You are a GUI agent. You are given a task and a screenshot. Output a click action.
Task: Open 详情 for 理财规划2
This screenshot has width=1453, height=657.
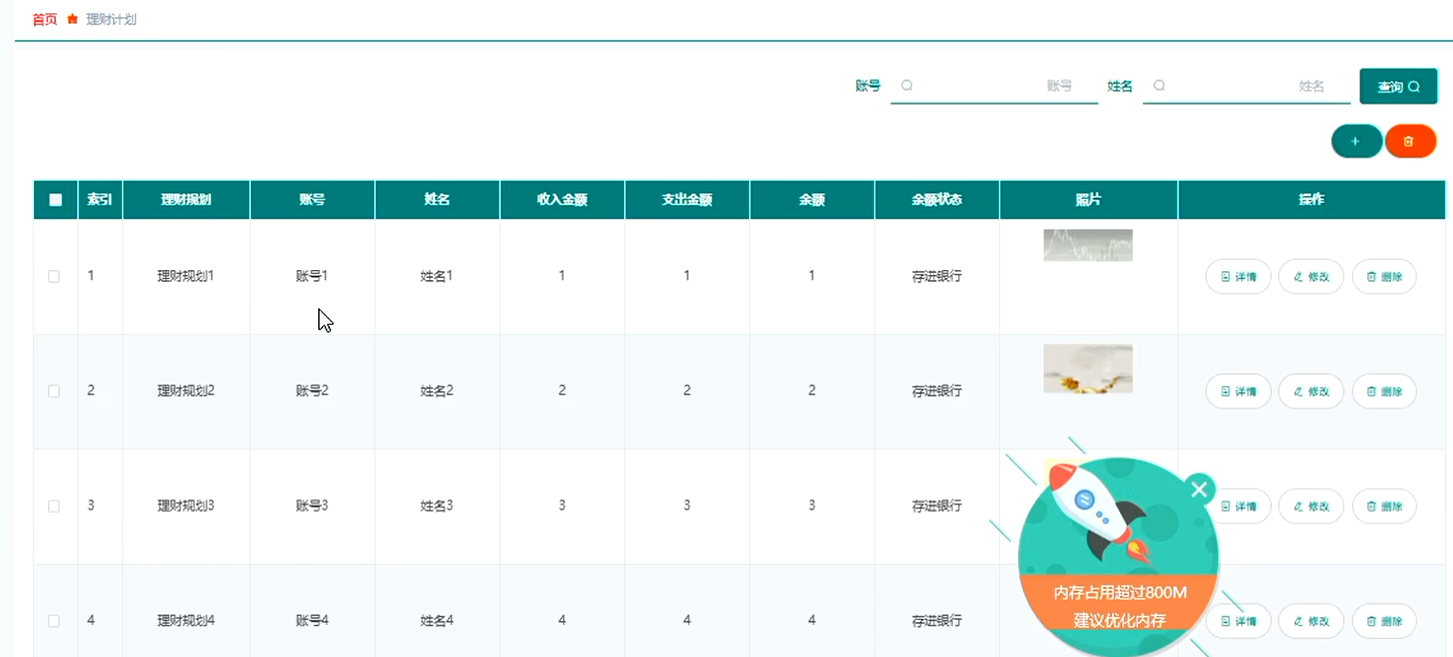1237,391
